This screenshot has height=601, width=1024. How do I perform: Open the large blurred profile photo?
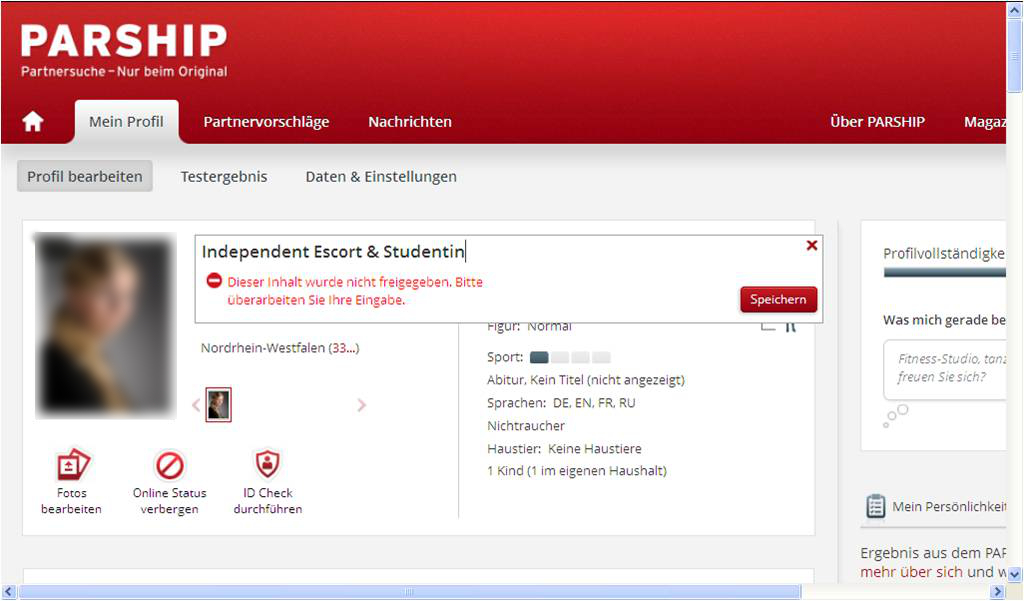[105, 325]
